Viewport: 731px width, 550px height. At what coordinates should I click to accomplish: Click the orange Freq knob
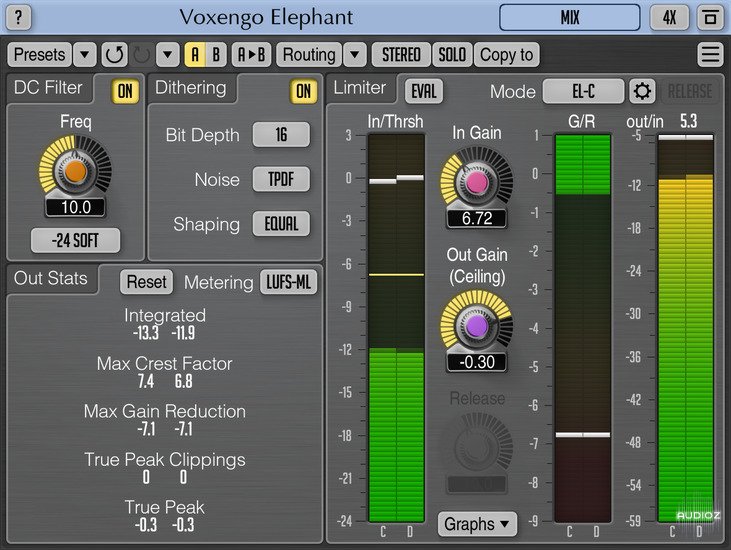tap(76, 171)
